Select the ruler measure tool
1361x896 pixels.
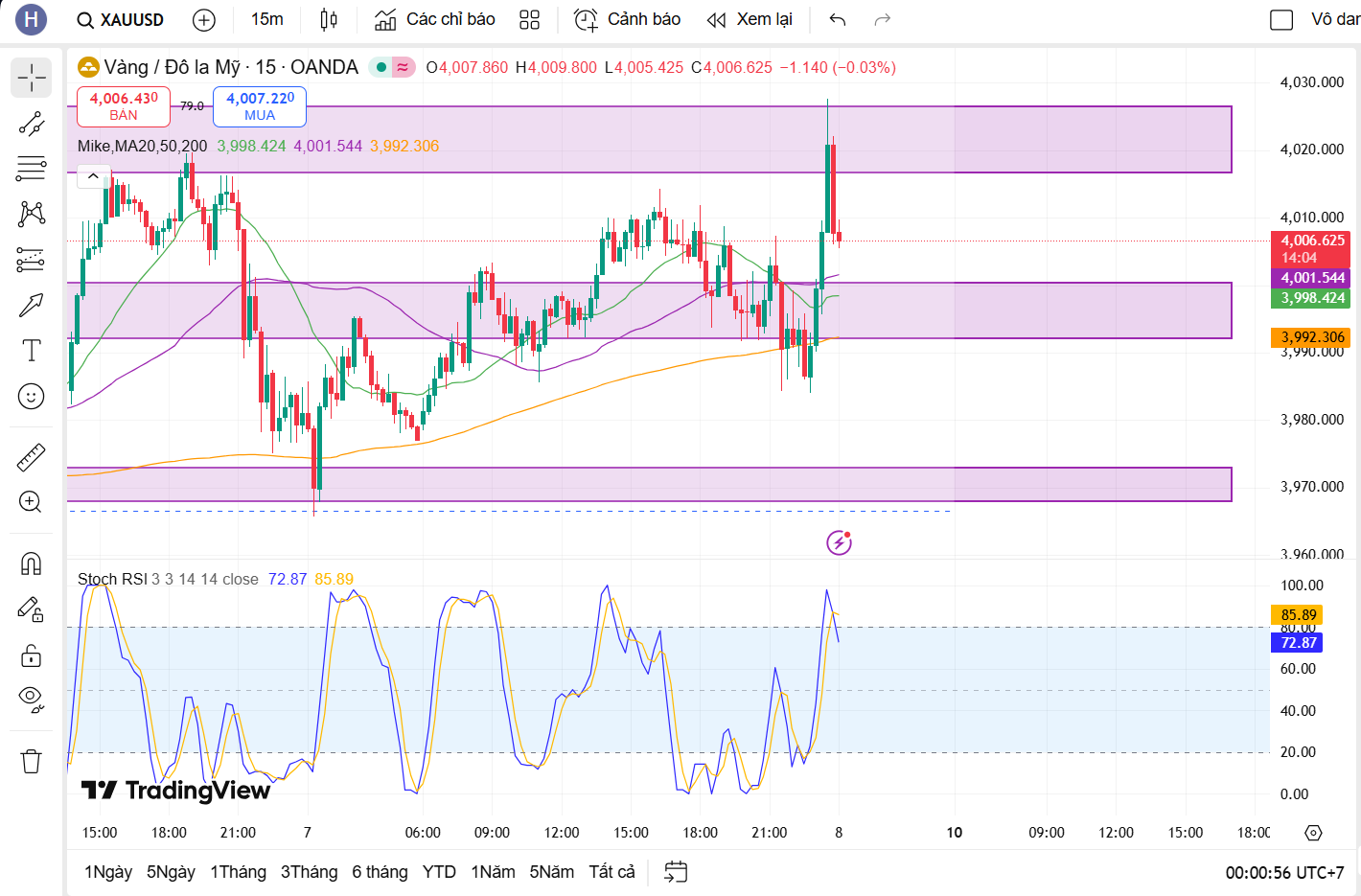tap(31, 457)
